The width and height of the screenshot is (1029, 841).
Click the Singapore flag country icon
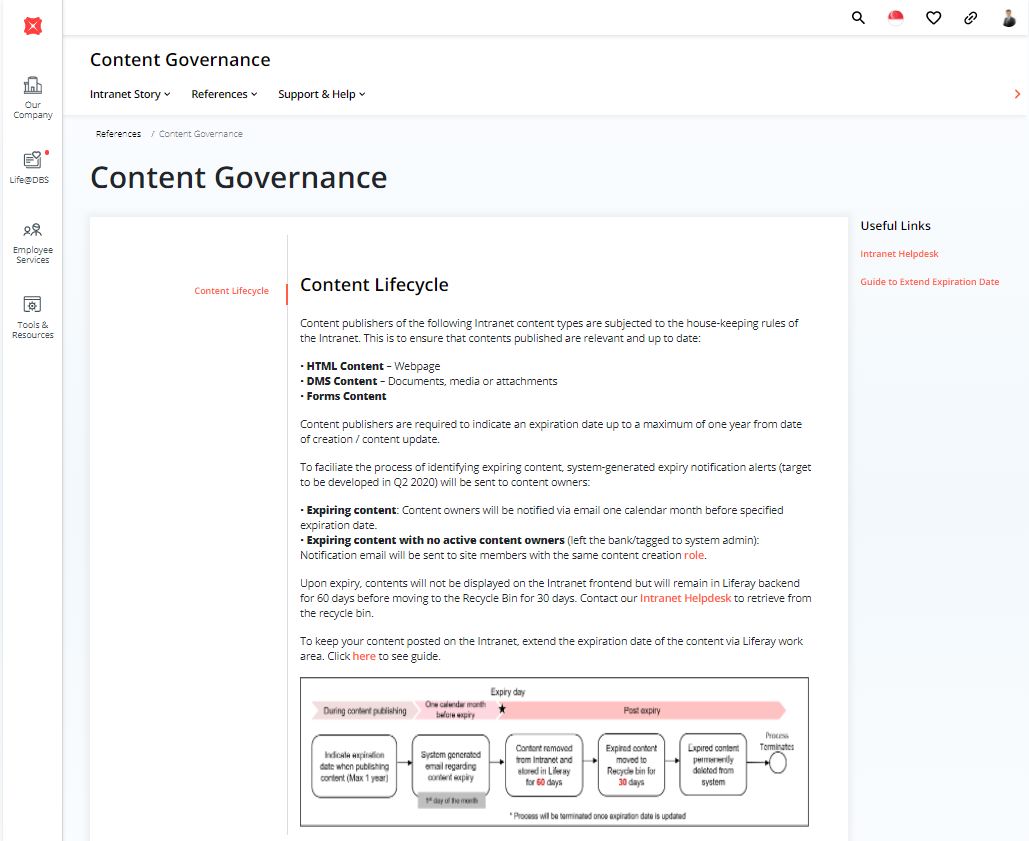point(896,18)
